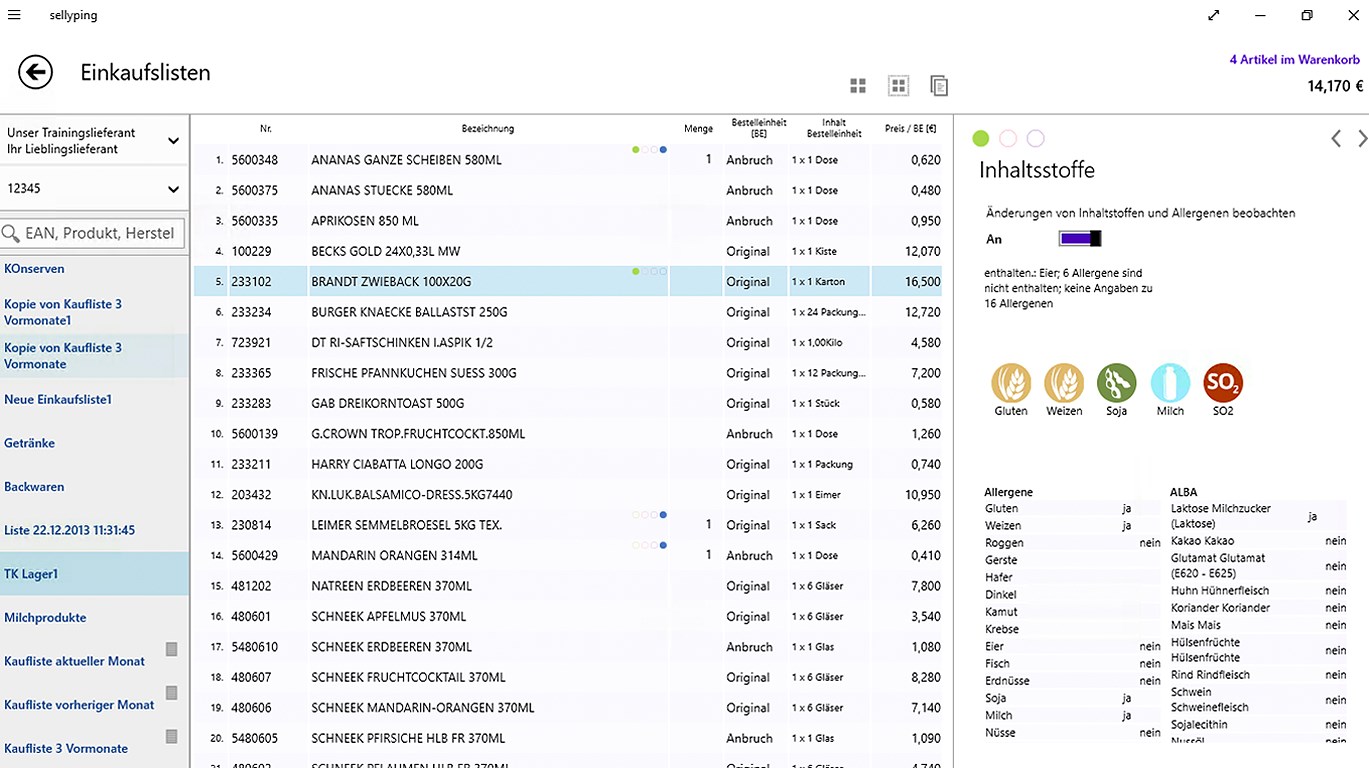Viewport: 1369px width, 768px height.
Task: Select the SO2 allergen icon
Action: point(1223,382)
